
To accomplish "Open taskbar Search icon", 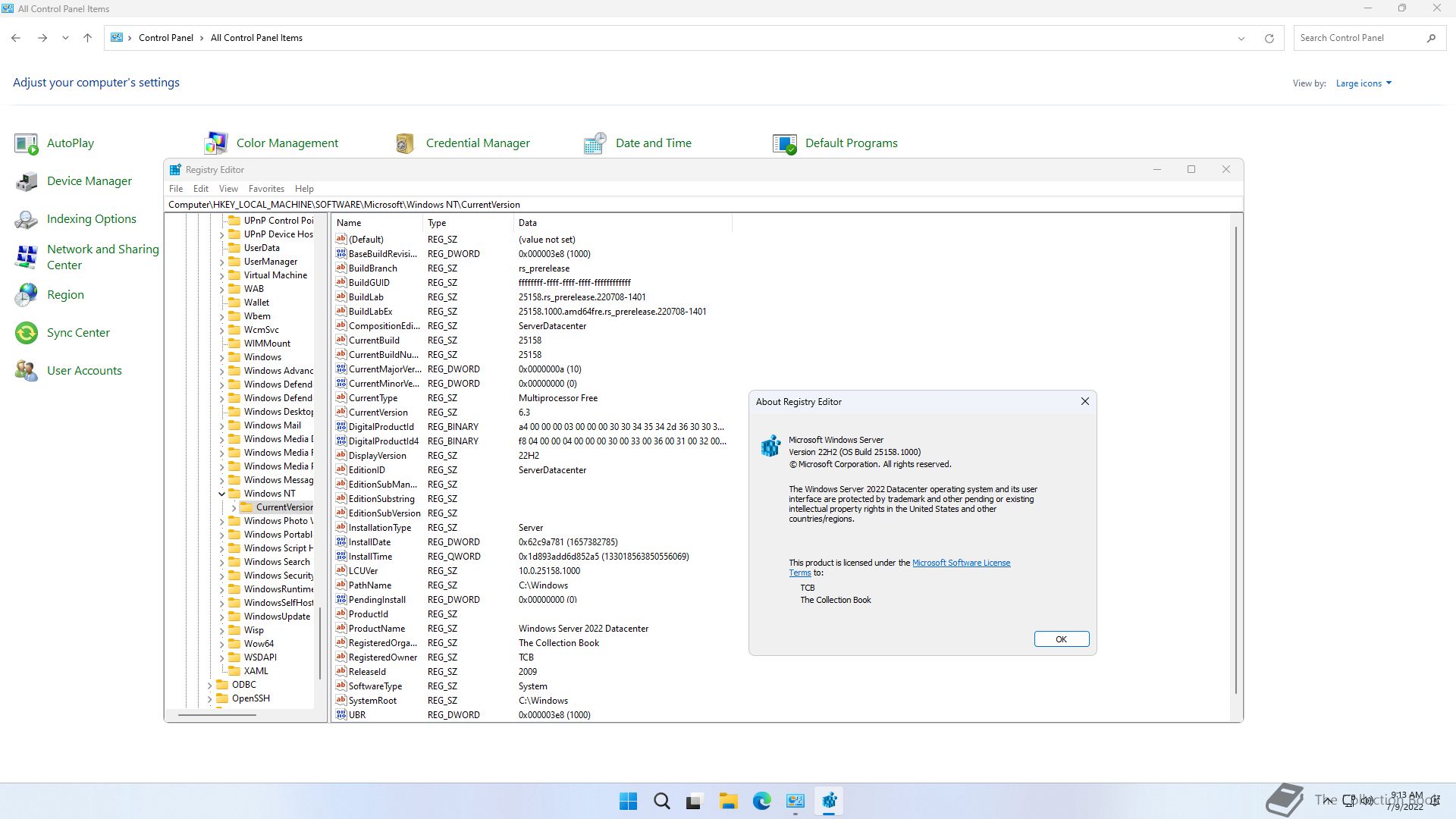I will click(661, 801).
